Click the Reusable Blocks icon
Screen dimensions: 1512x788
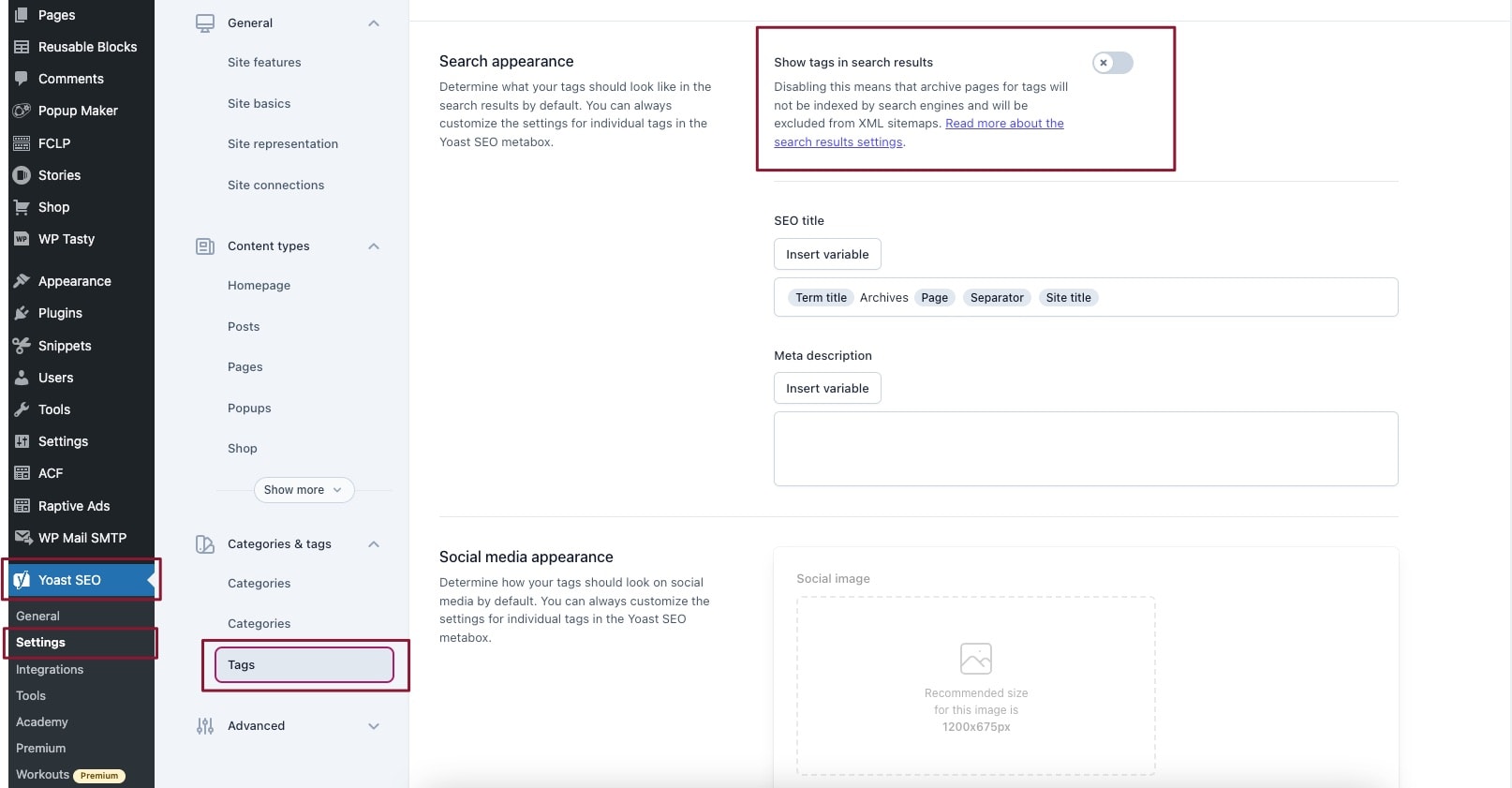[22, 47]
